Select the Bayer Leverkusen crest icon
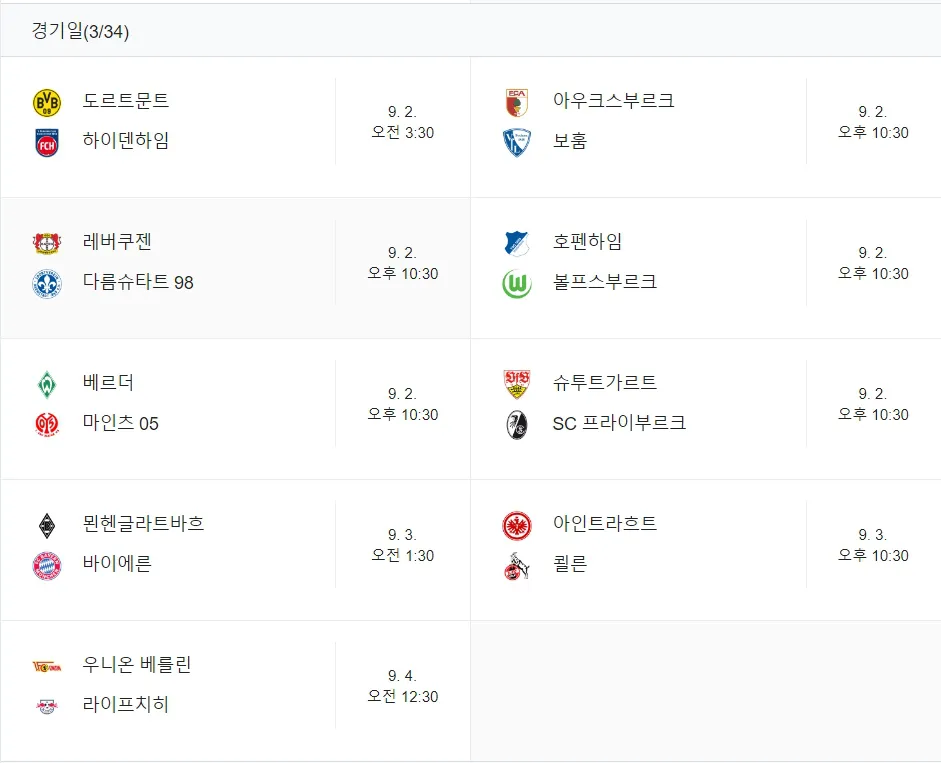 point(47,243)
